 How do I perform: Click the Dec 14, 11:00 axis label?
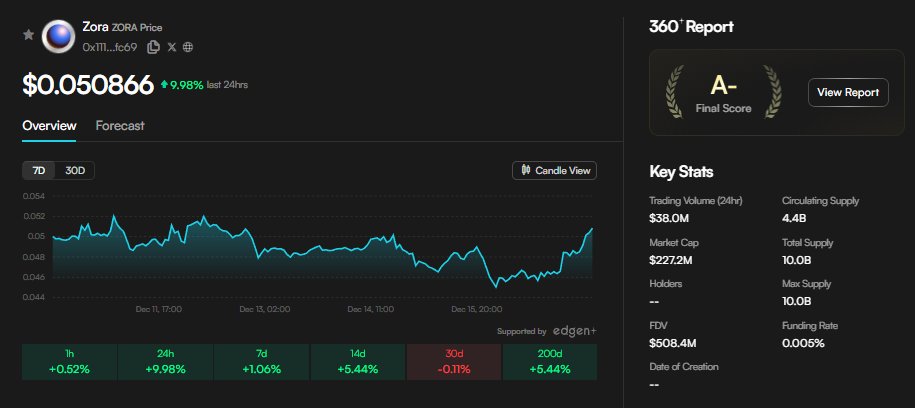pos(371,309)
